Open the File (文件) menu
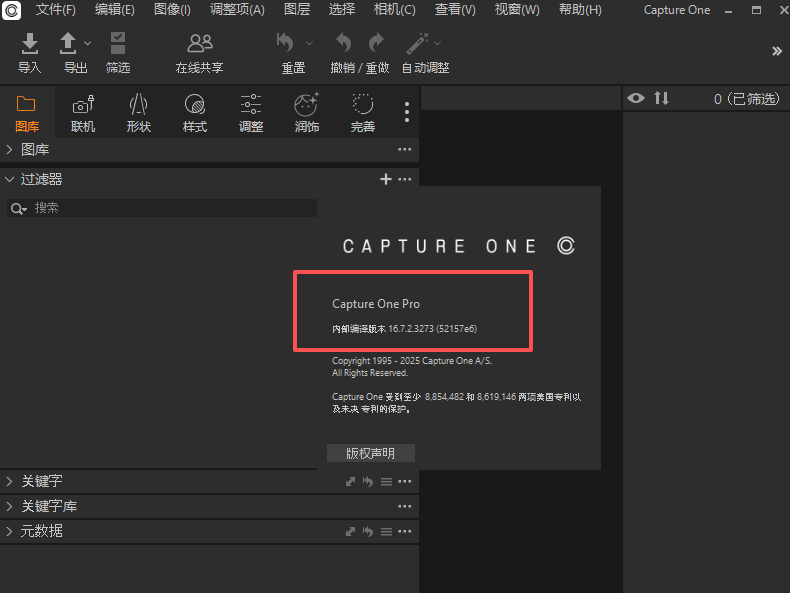The width and height of the screenshot is (790, 593). (x=55, y=10)
